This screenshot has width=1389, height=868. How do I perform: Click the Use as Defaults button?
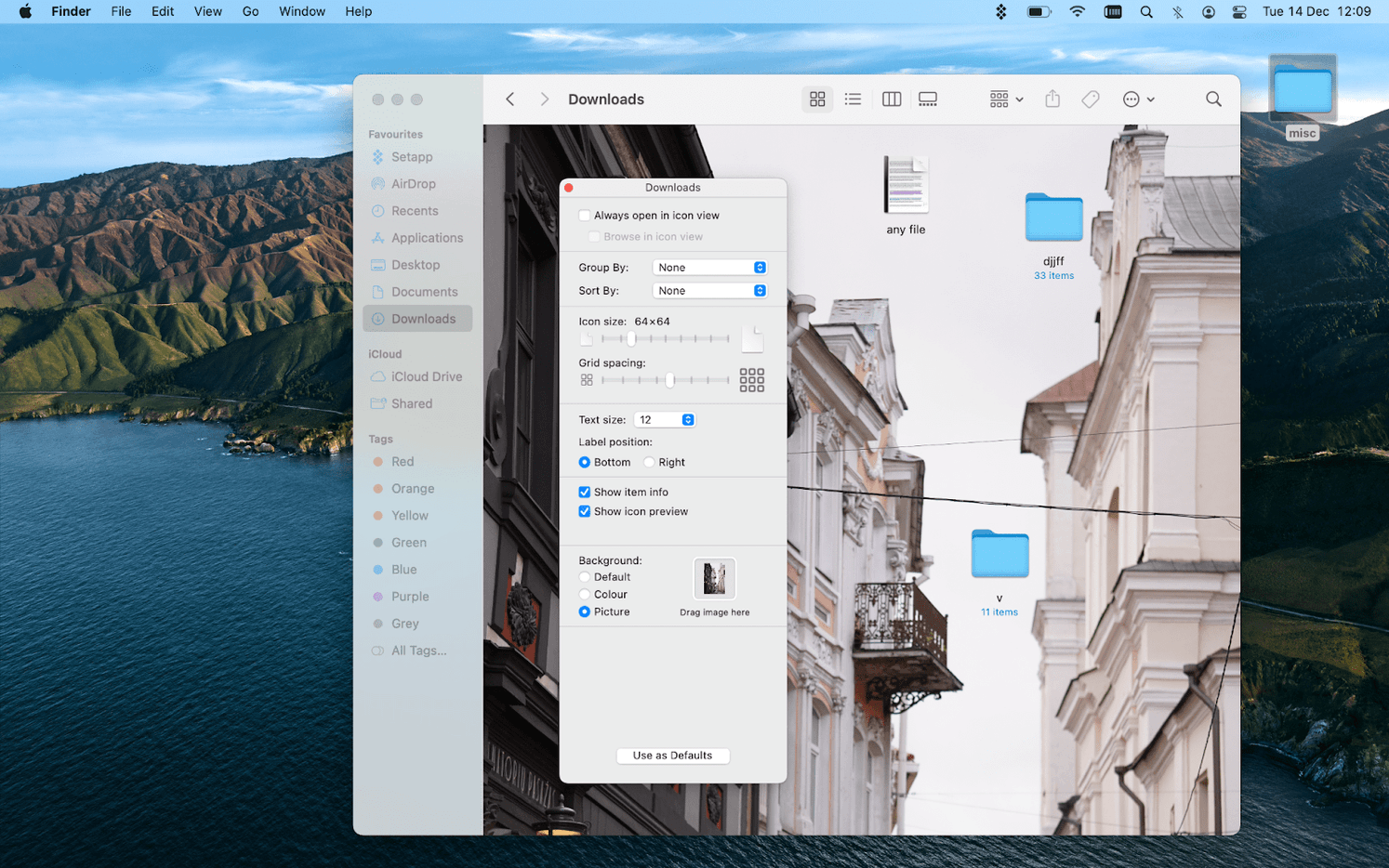click(672, 755)
